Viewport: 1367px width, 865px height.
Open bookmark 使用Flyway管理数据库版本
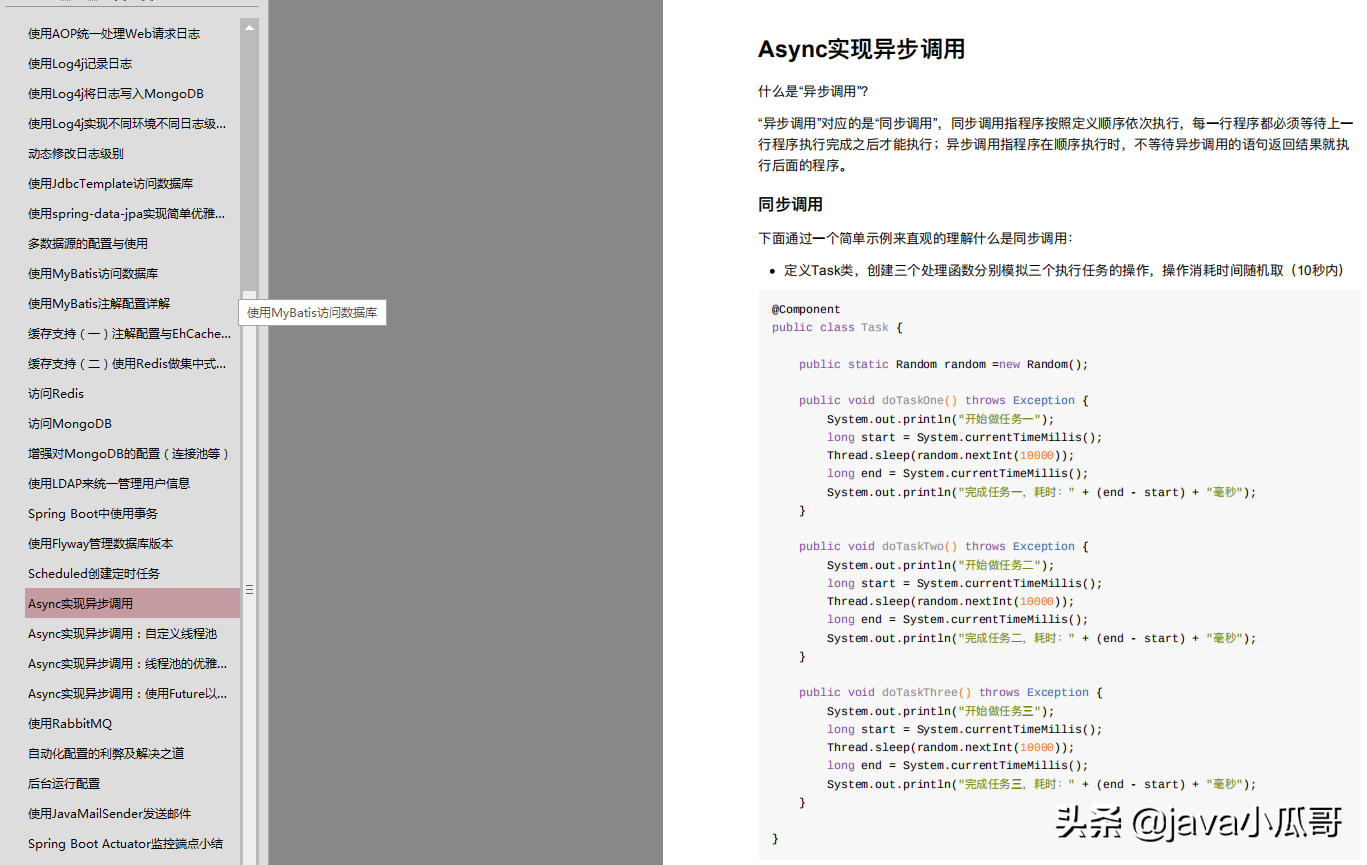tap(101, 543)
